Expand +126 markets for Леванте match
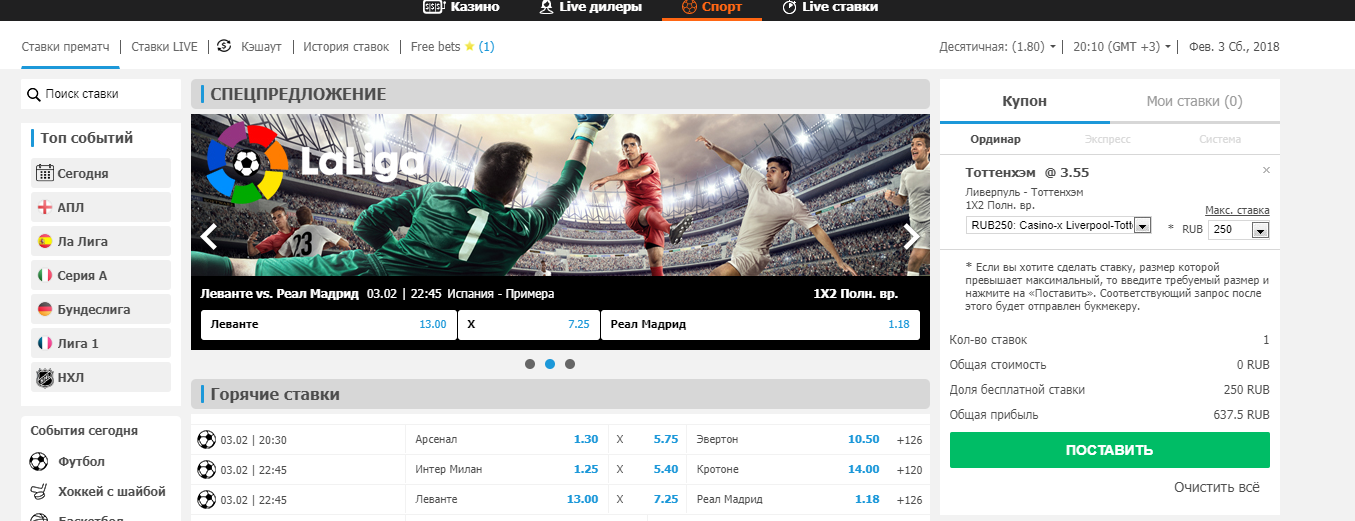The image size is (1355, 521). click(910, 500)
